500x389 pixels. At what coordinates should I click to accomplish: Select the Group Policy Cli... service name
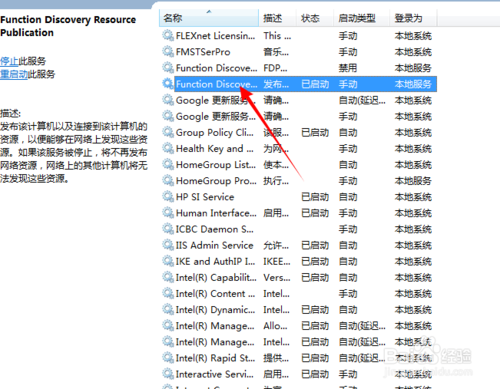215,132
